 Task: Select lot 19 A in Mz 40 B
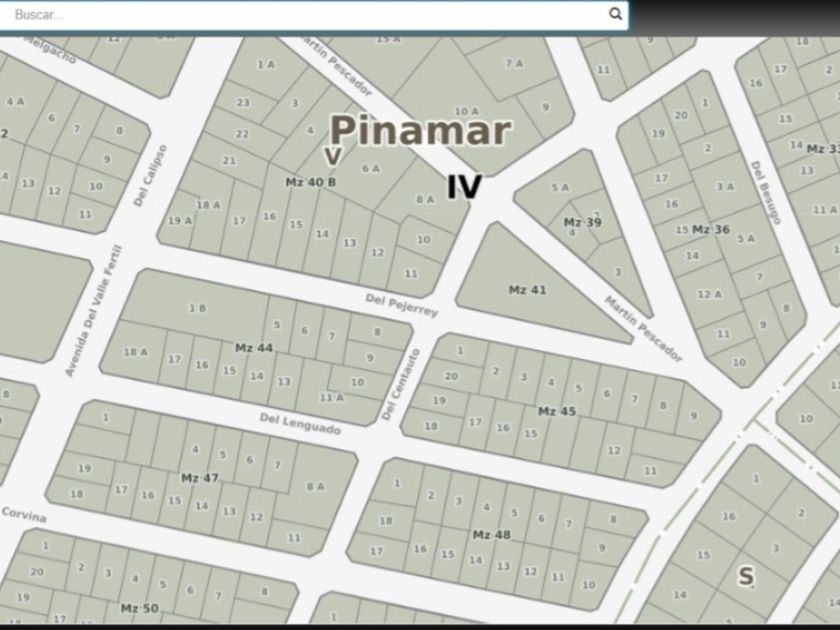coord(180,220)
